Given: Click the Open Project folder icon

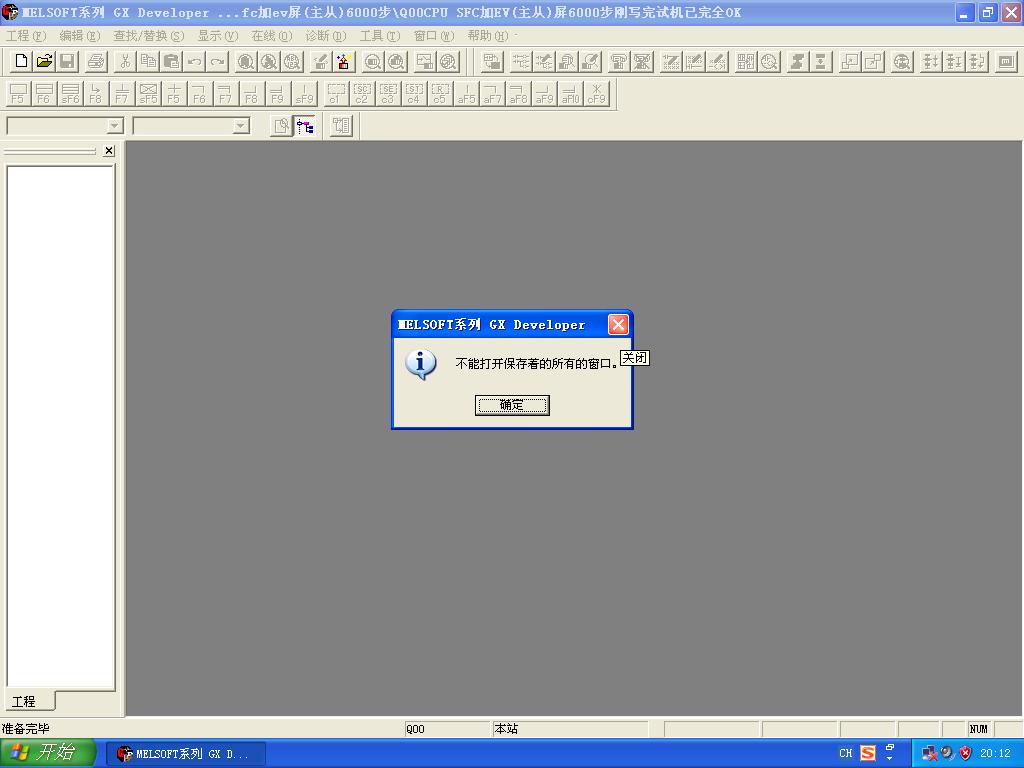Looking at the screenshot, I should [44, 61].
